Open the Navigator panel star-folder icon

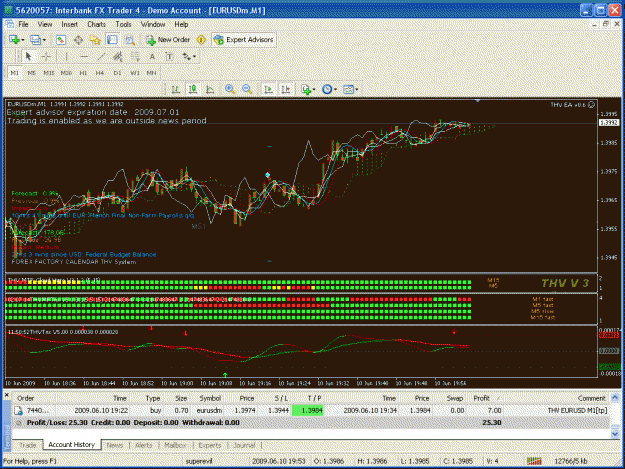click(x=95, y=40)
